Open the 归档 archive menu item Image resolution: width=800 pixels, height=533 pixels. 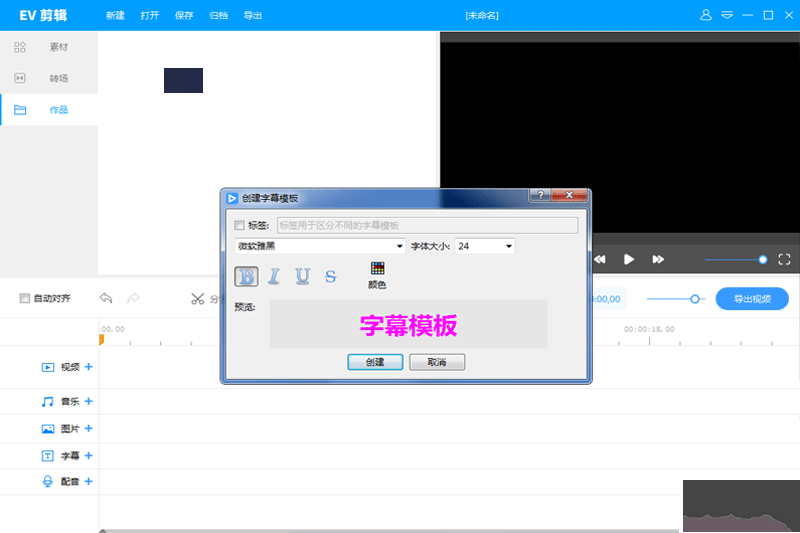(218, 16)
